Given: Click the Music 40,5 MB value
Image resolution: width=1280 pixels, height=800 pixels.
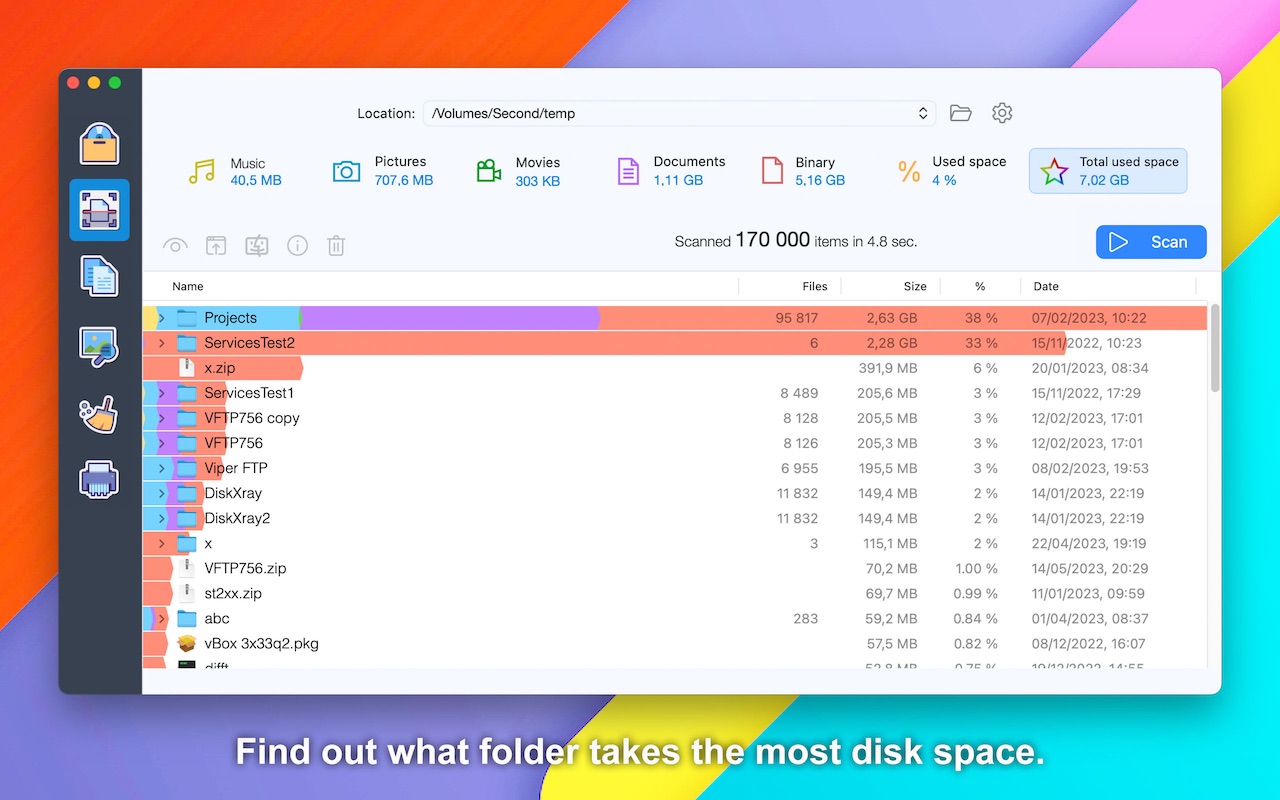Looking at the screenshot, I should [x=256, y=181].
